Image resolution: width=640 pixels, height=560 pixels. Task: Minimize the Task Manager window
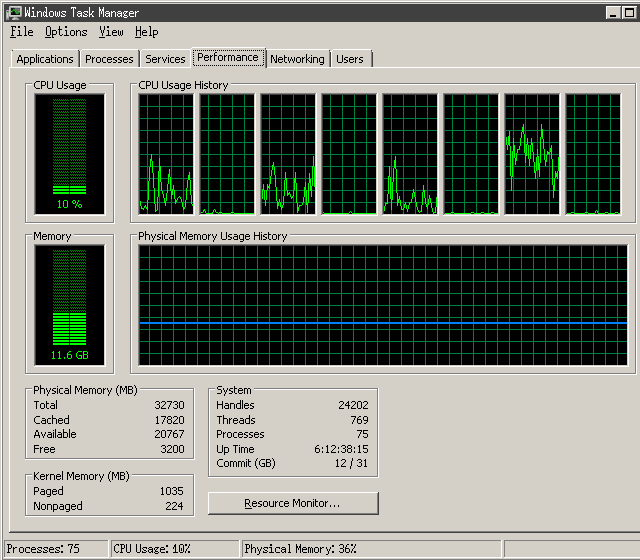tap(613, 13)
